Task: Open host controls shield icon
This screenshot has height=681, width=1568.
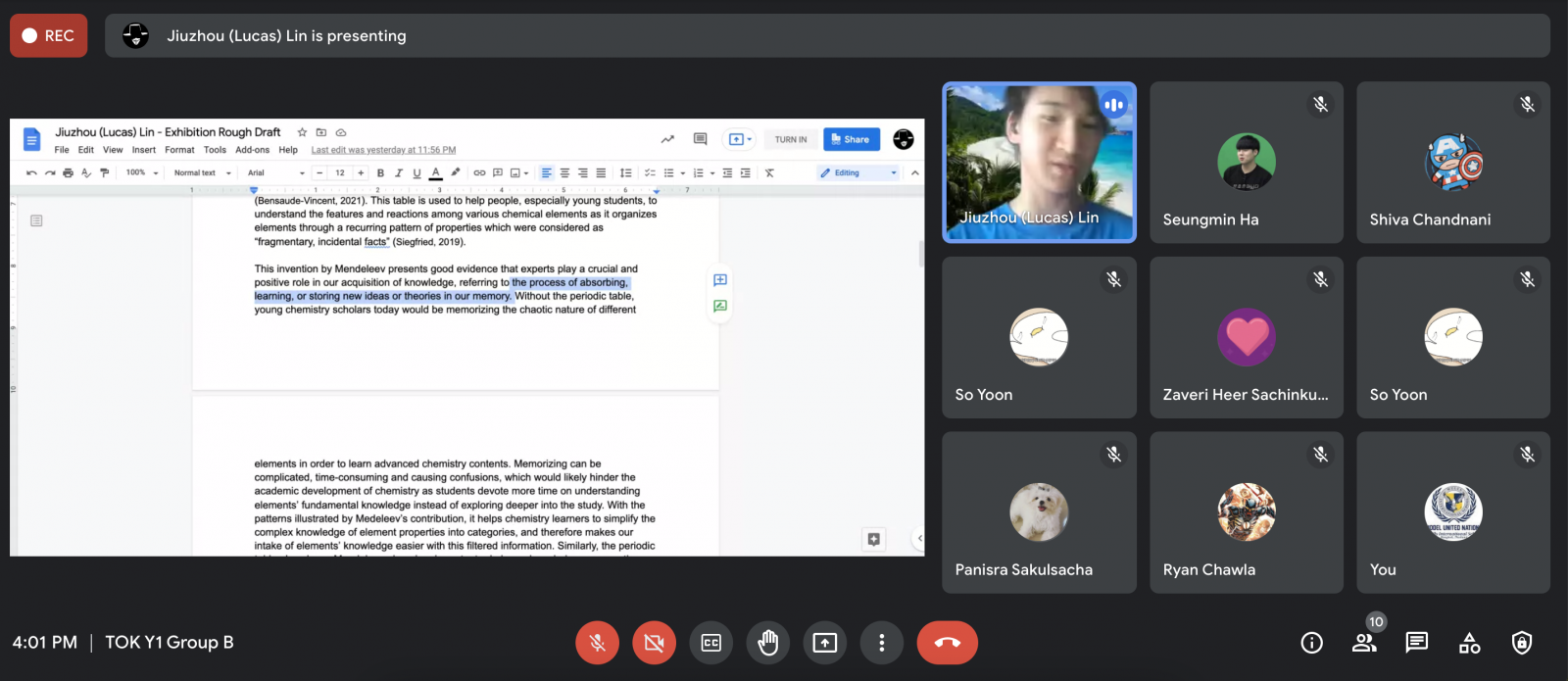Action: coord(1521,643)
